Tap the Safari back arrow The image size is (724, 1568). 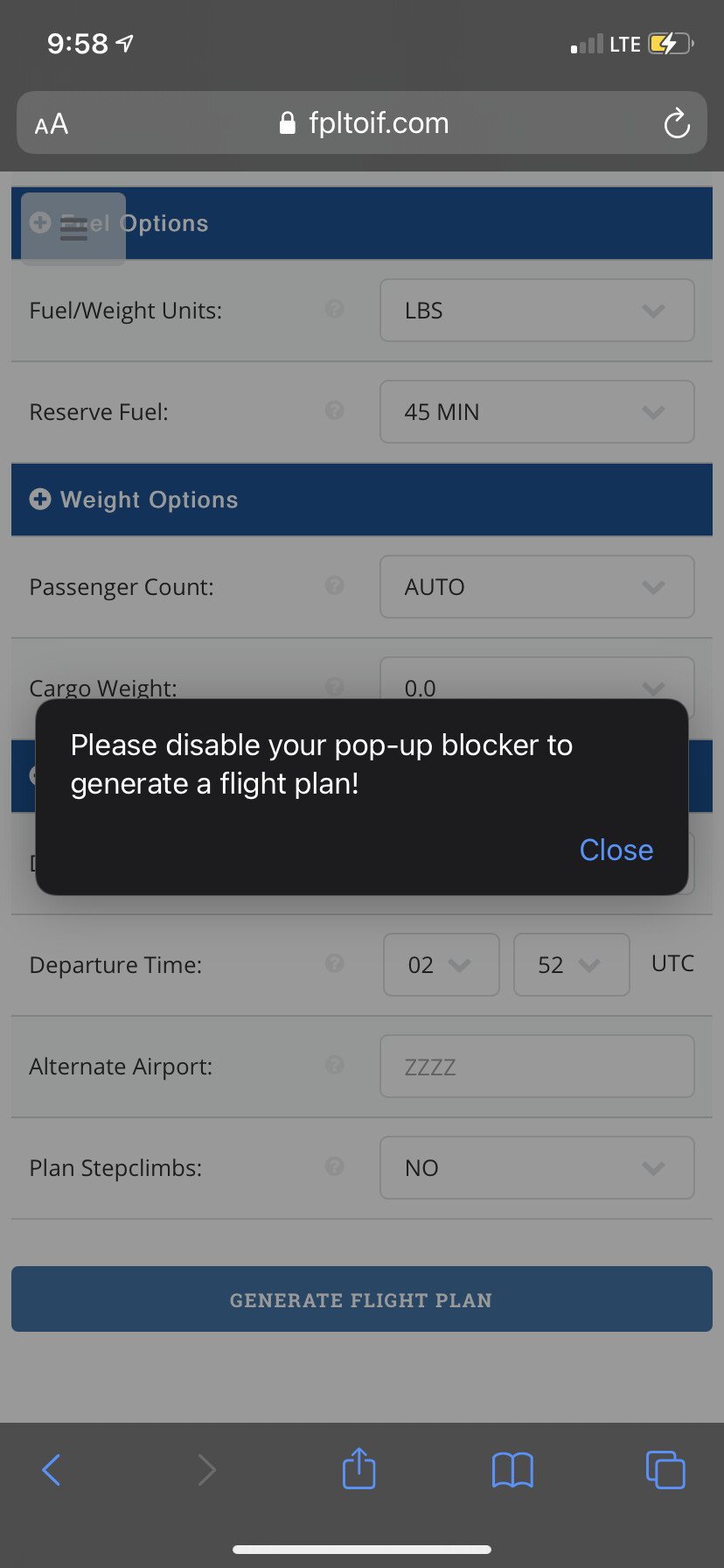pos(52,1469)
